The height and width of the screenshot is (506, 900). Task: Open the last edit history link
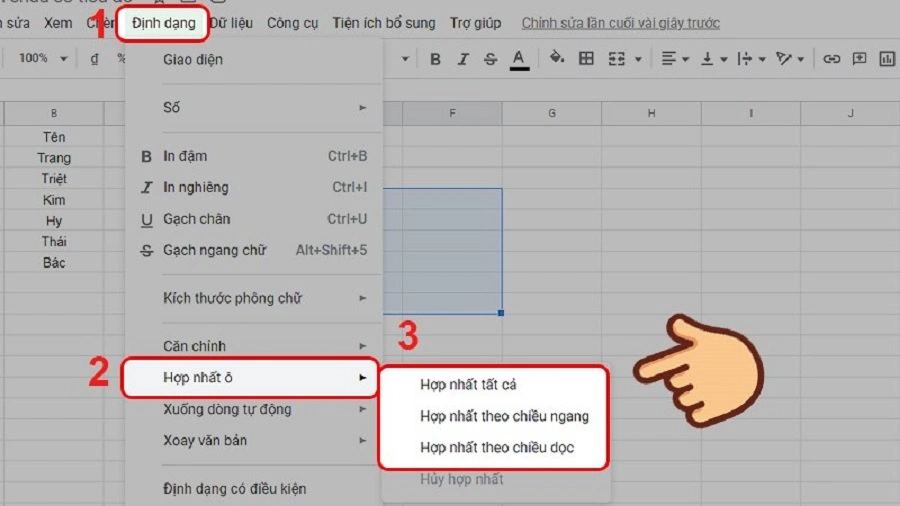tap(620, 23)
